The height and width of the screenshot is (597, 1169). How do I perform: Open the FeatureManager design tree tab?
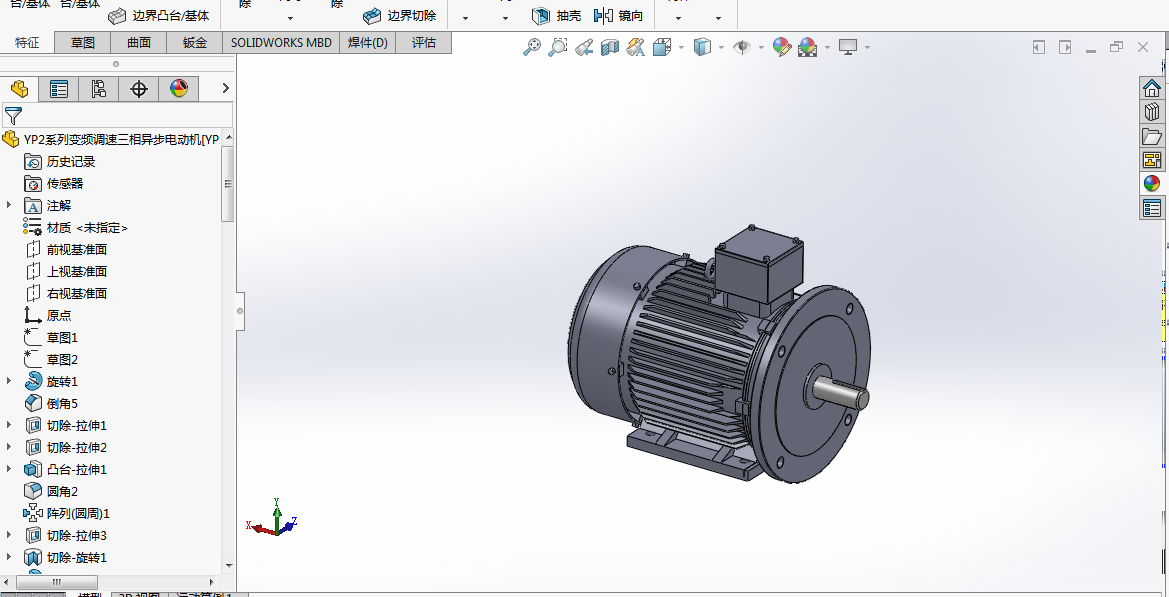click(19, 89)
